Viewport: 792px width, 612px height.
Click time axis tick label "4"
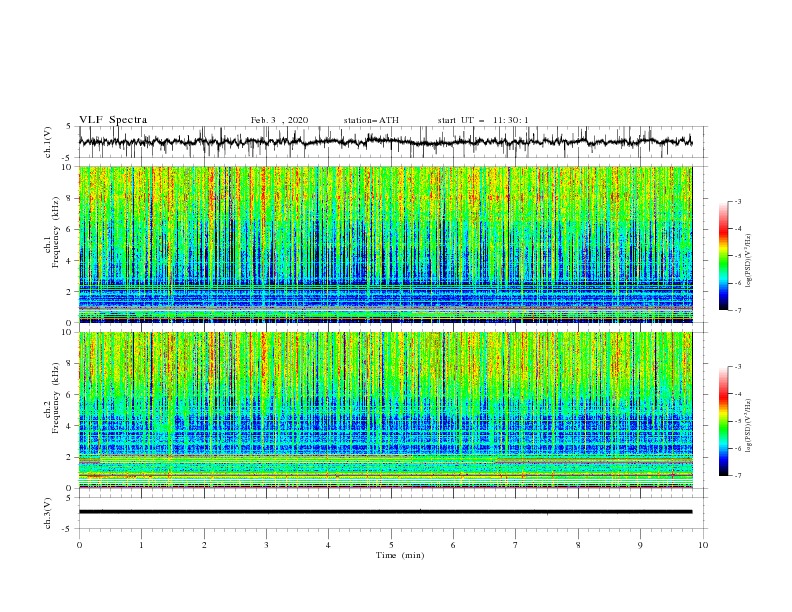[x=329, y=545]
